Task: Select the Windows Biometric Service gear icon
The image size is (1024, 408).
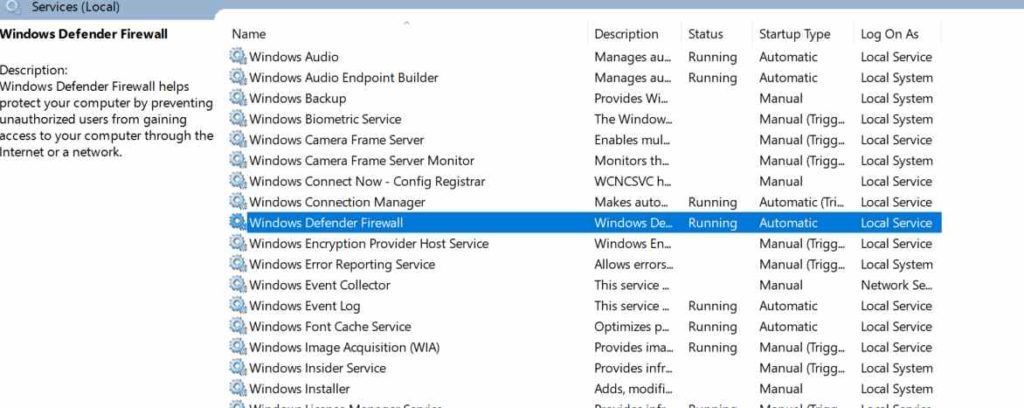Action: pyautogui.click(x=238, y=119)
